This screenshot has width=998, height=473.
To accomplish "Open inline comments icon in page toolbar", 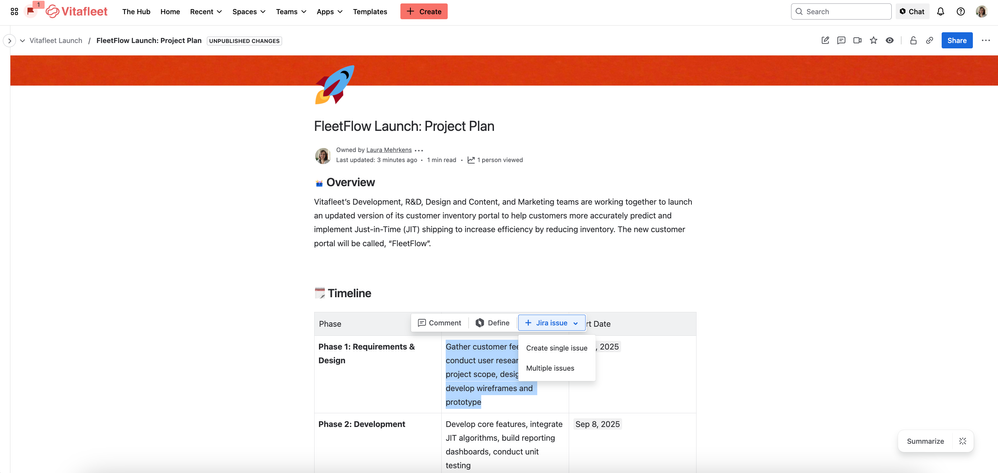I will (841, 40).
